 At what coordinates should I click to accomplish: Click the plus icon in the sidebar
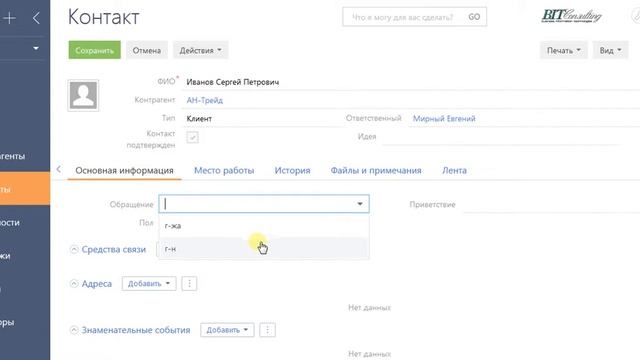click(x=9, y=18)
